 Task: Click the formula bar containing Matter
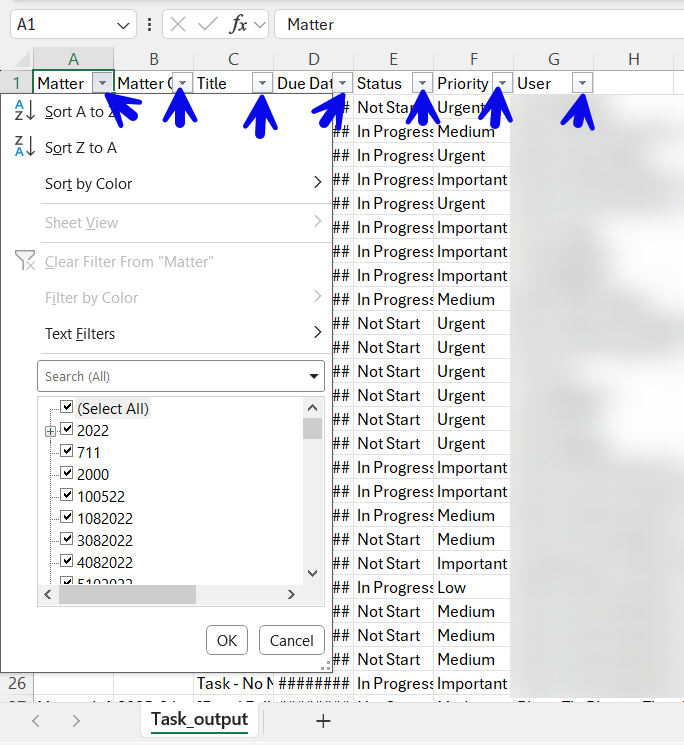coord(479,24)
